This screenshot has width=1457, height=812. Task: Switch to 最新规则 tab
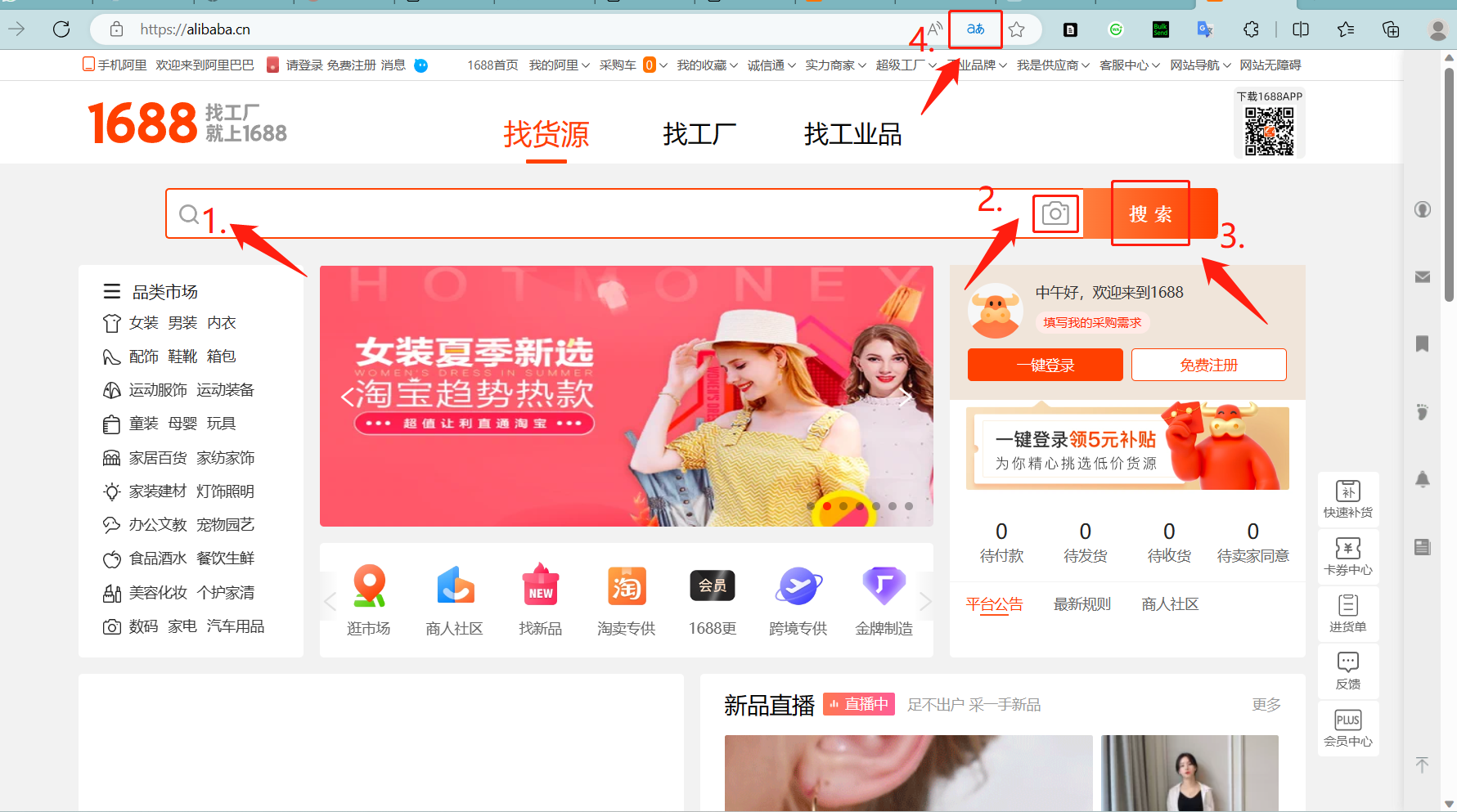click(x=1082, y=604)
